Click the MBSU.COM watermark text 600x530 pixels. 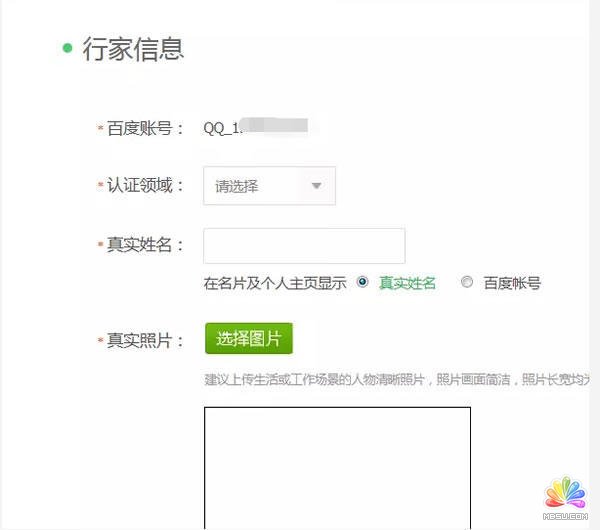(565, 517)
